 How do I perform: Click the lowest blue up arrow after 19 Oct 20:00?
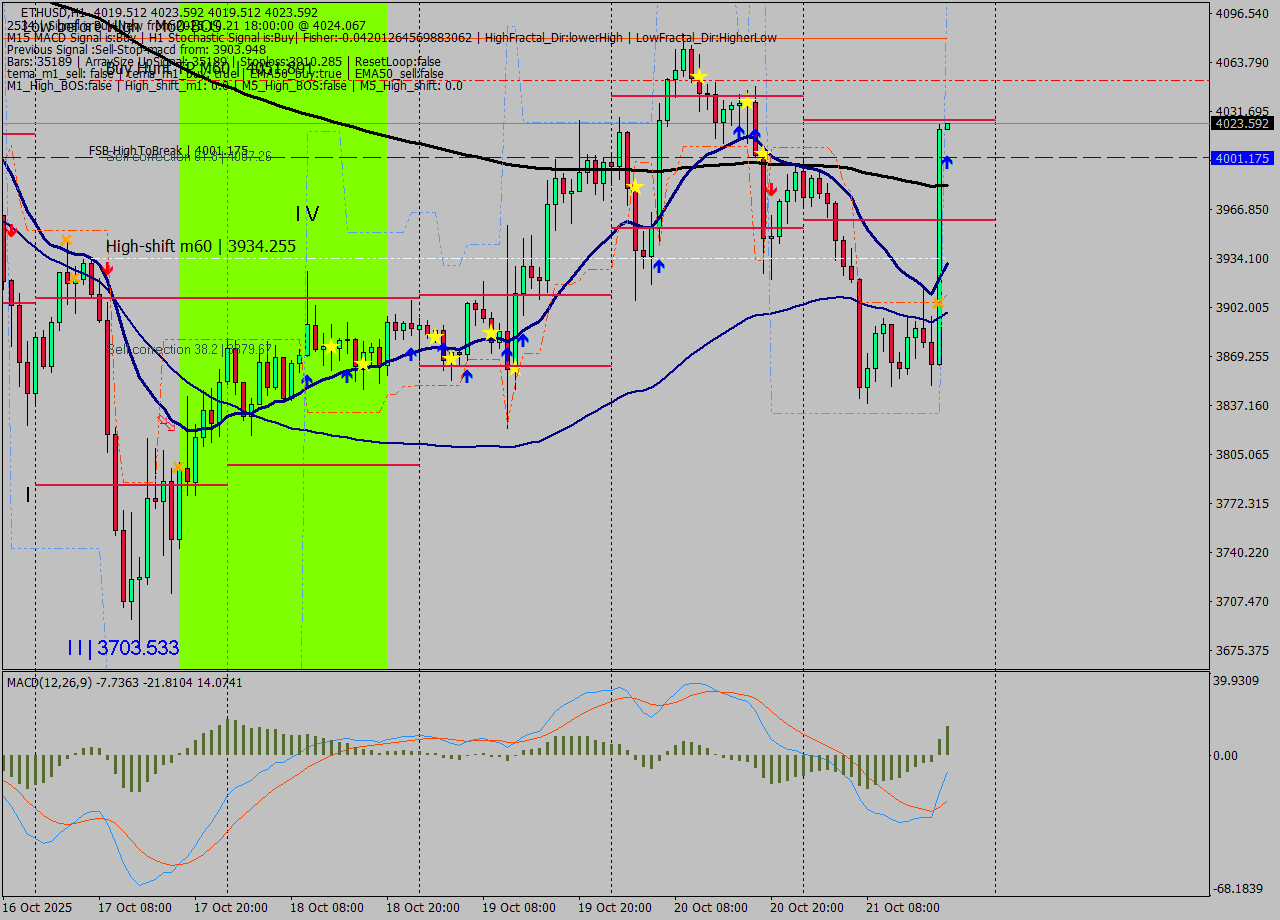[x=658, y=265]
